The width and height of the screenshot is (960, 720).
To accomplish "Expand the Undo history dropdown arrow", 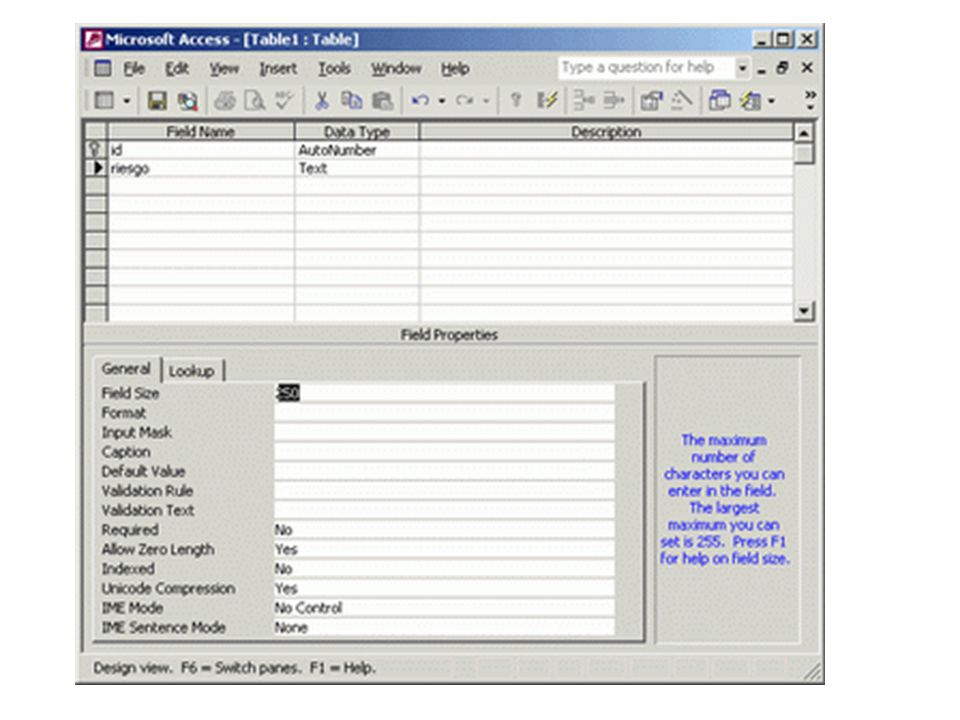I will click(x=441, y=100).
